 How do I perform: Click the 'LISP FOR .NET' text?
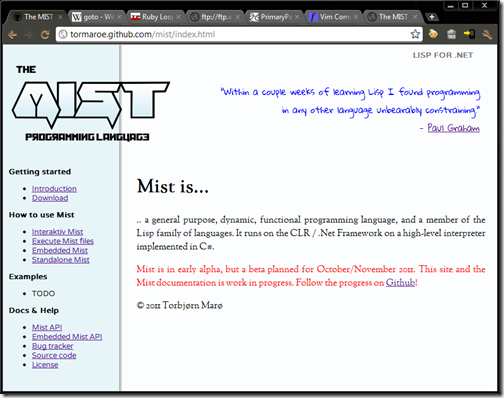tap(443, 55)
